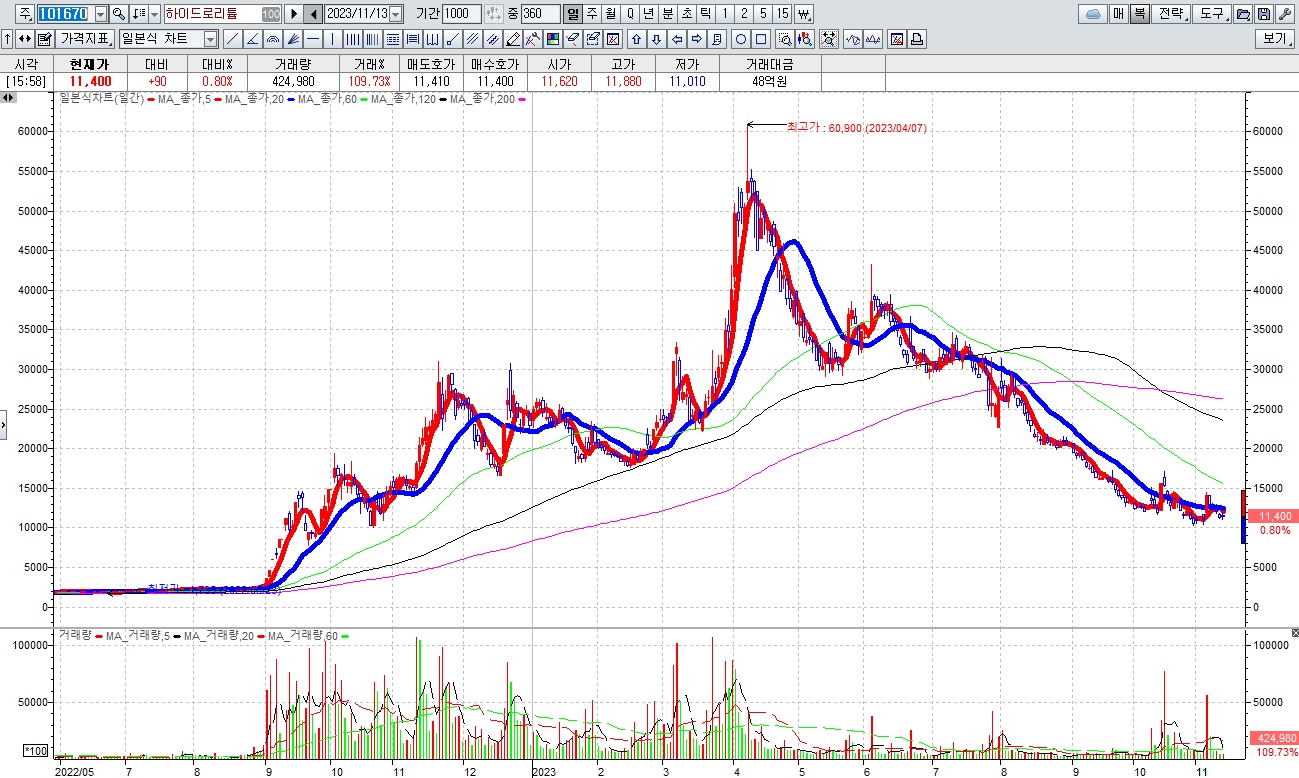Click the up arrow marker tool
This screenshot has height=778, width=1299.
[x=635, y=39]
